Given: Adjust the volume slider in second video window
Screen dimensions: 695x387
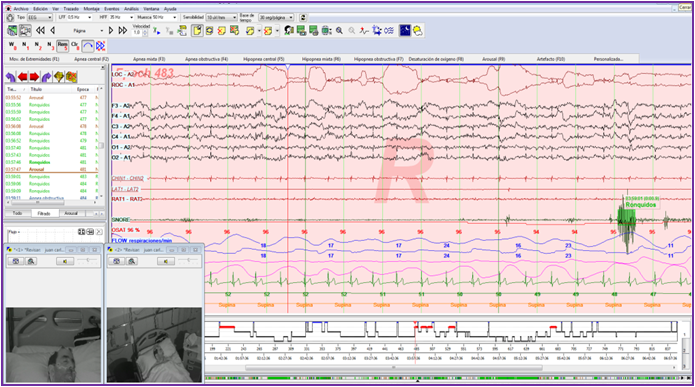Looking at the screenshot, I should point(189,261).
